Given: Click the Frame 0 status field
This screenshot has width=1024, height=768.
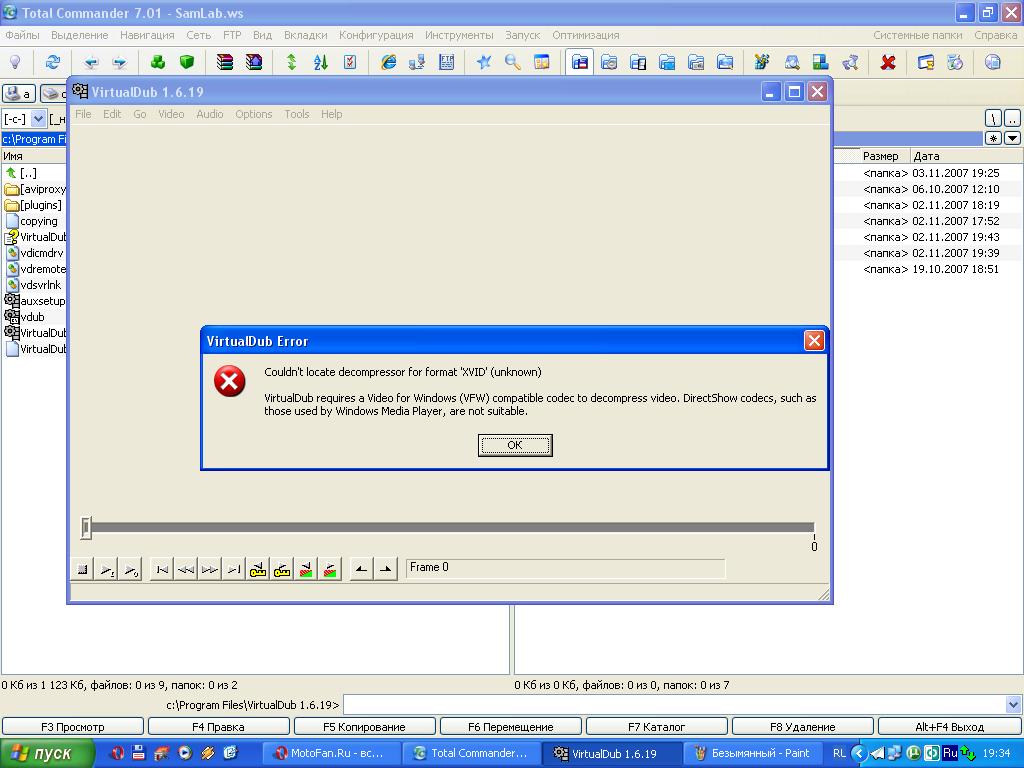Looking at the screenshot, I should [x=566, y=568].
